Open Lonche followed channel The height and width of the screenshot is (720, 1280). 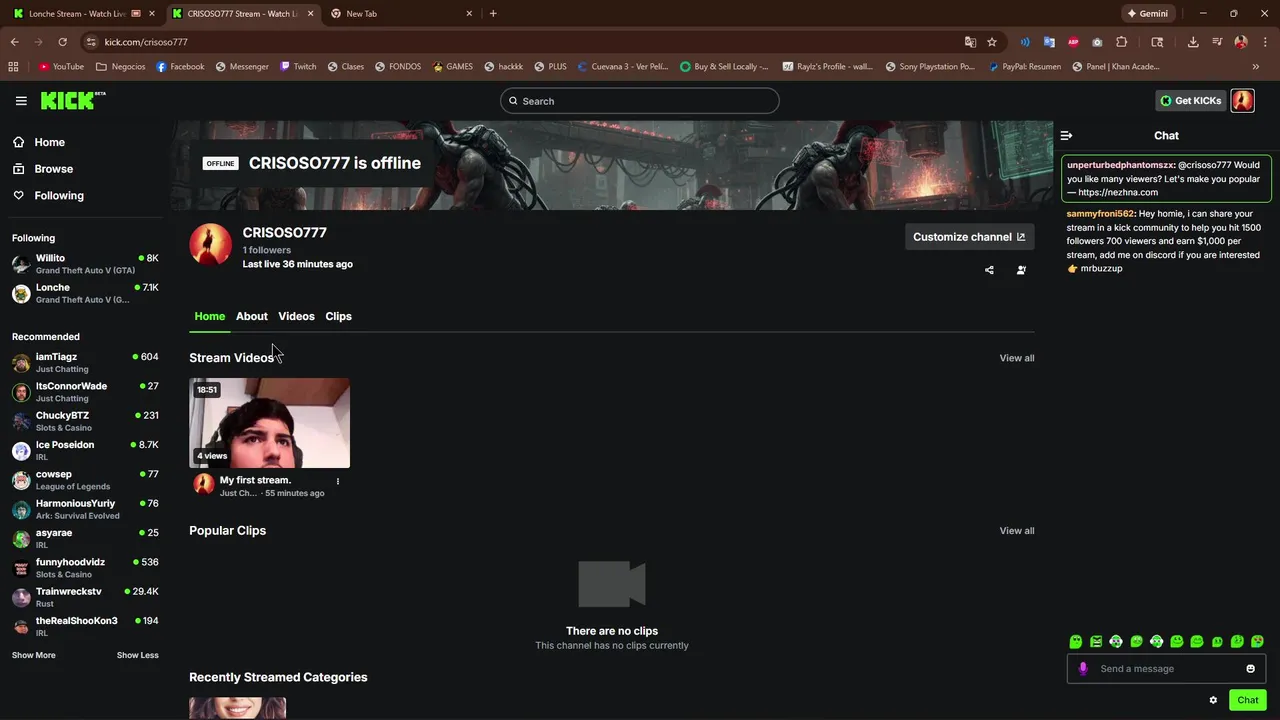pos(85,293)
